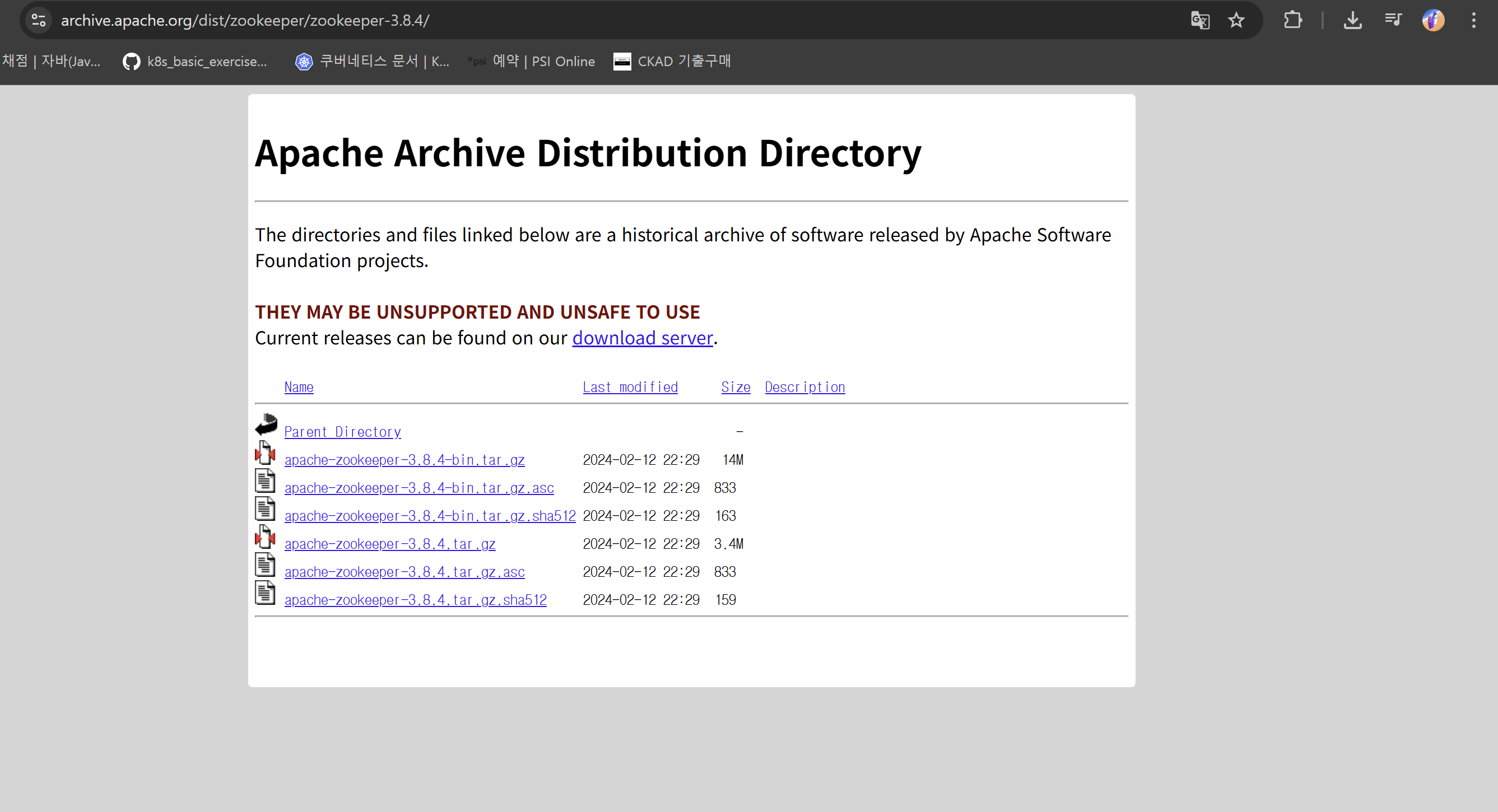Click the CKAD bookmark favicon
1498x812 pixels.
pyautogui.click(x=622, y=61)
